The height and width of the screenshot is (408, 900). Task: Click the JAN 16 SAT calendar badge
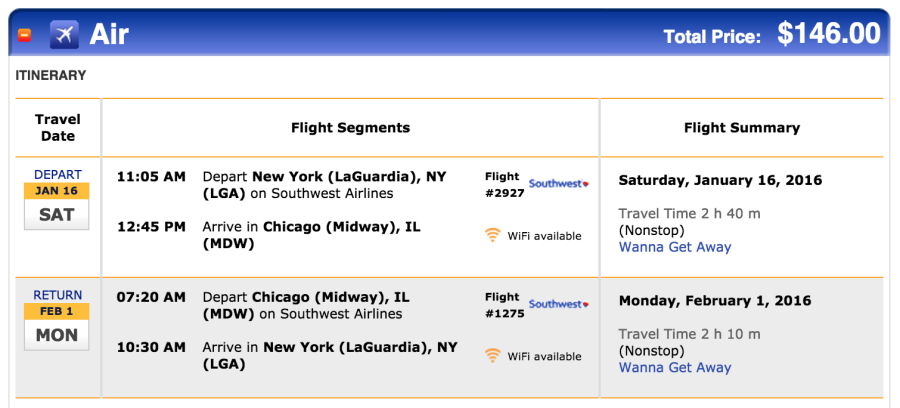pos(56,206)
